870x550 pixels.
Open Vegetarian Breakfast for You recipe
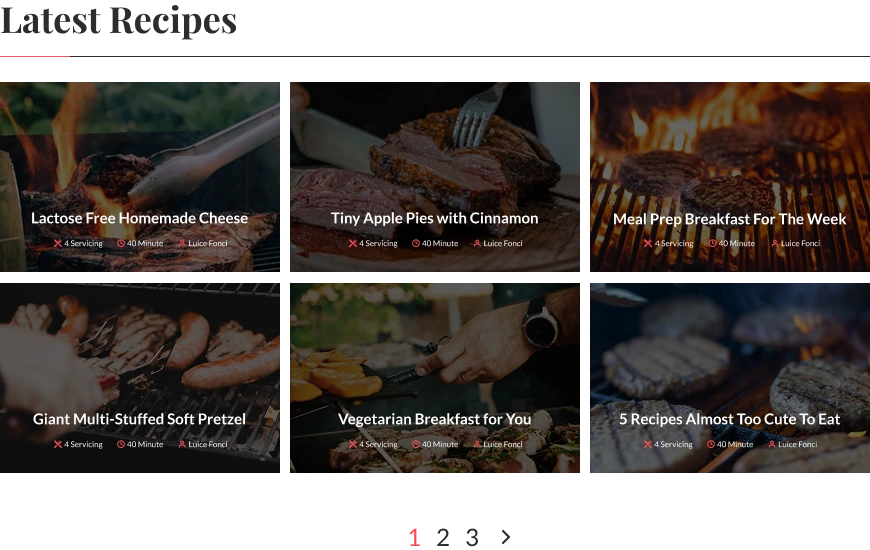coord(435,419)
